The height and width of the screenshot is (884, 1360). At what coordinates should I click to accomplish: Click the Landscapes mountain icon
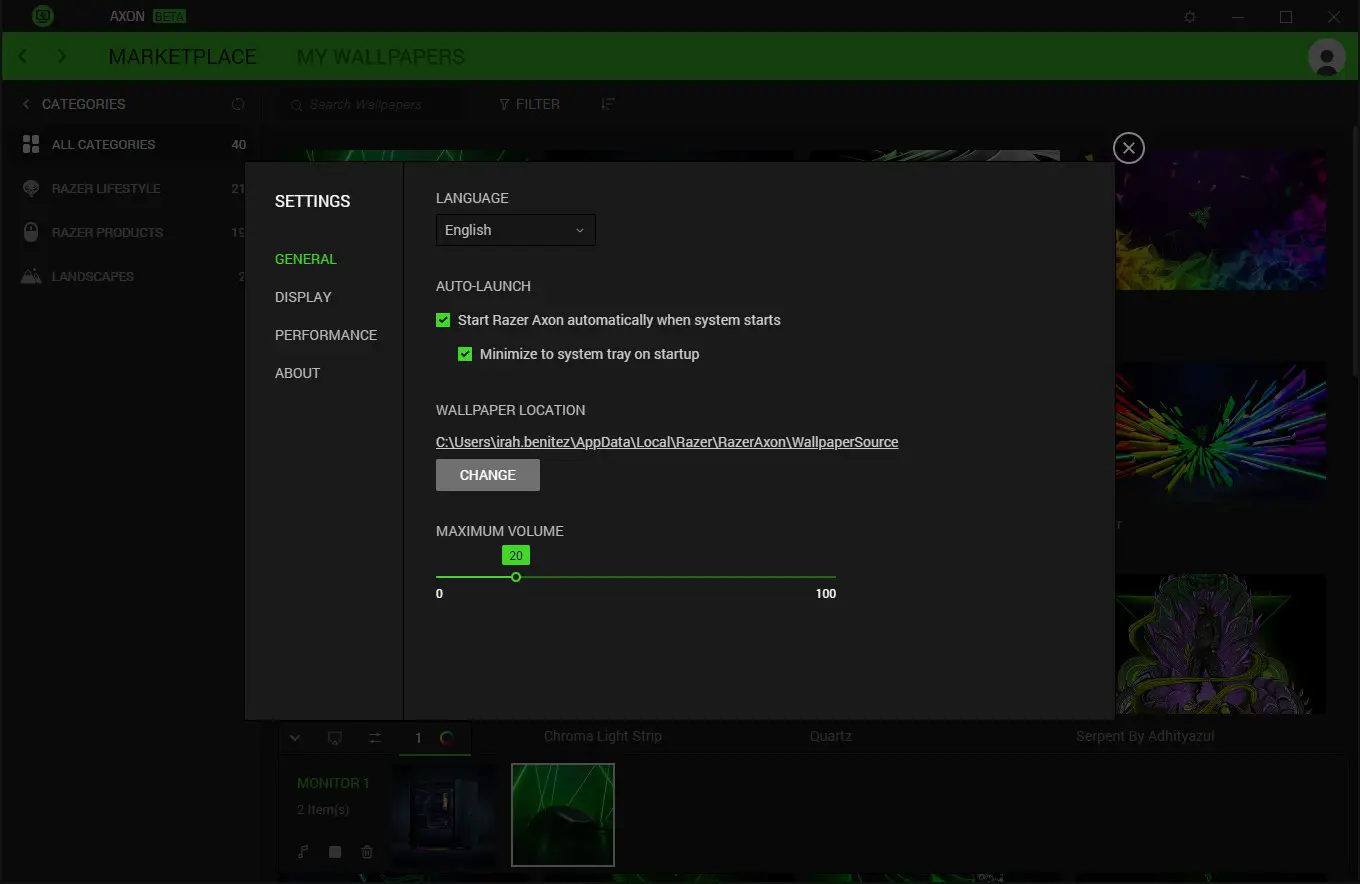coord(31,276)
